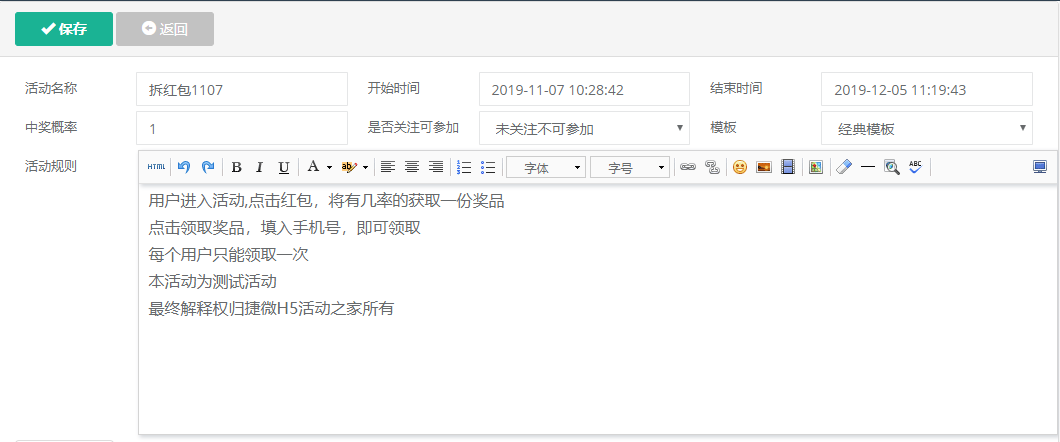
Task: Open the 字号 font size dropdown
Action: coord(629,168)
